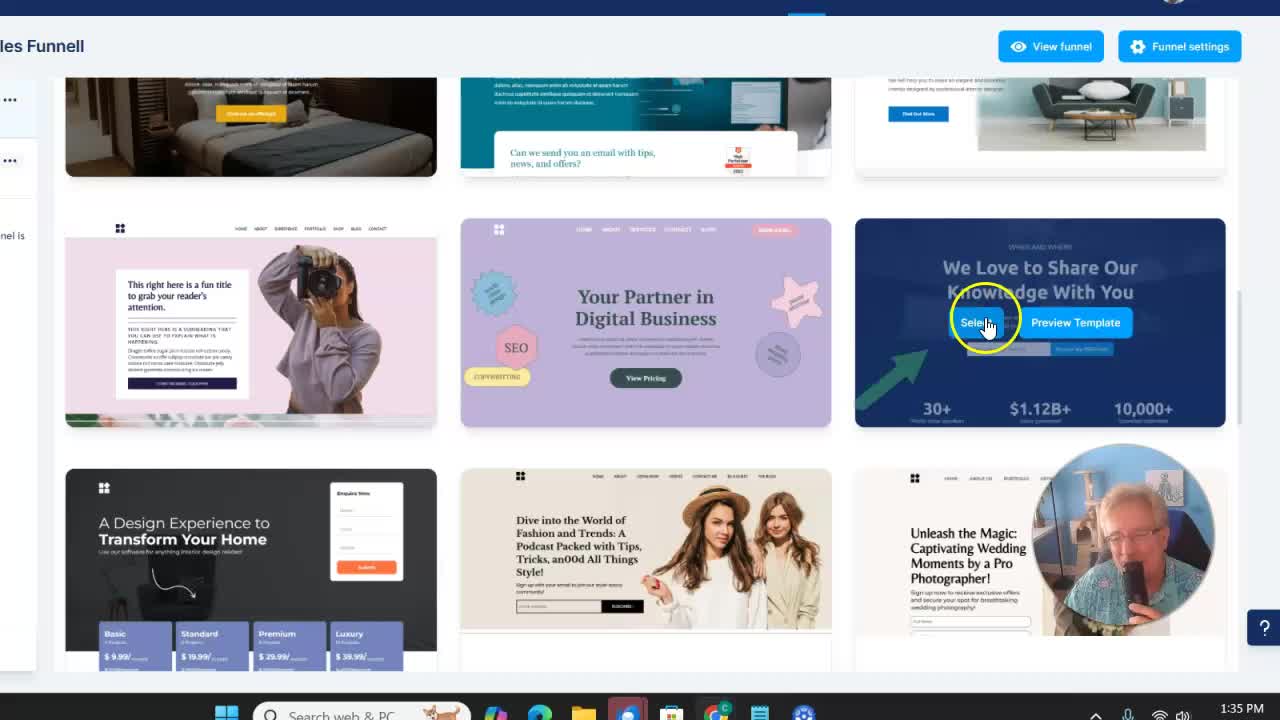
Task: Open the upper three-dot menu in sidebar
Action: point(10,100)
